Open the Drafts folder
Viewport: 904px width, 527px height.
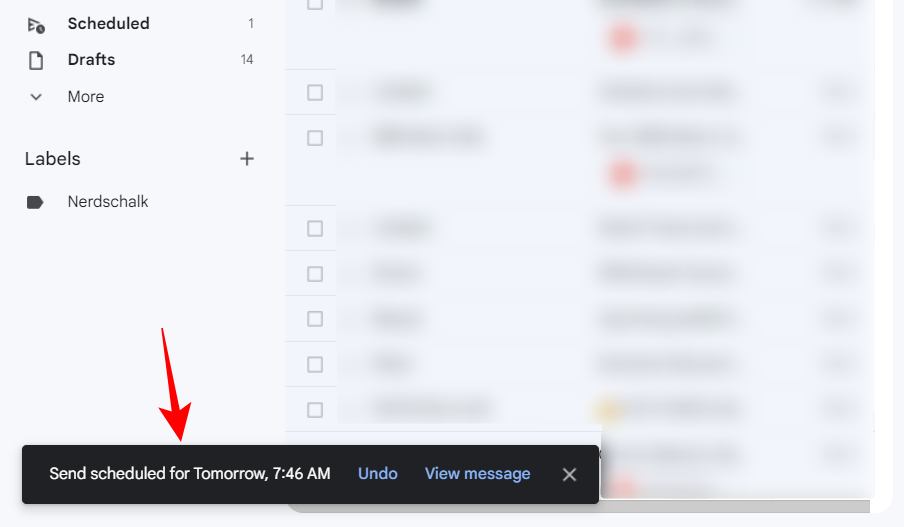tap(91, 59)
